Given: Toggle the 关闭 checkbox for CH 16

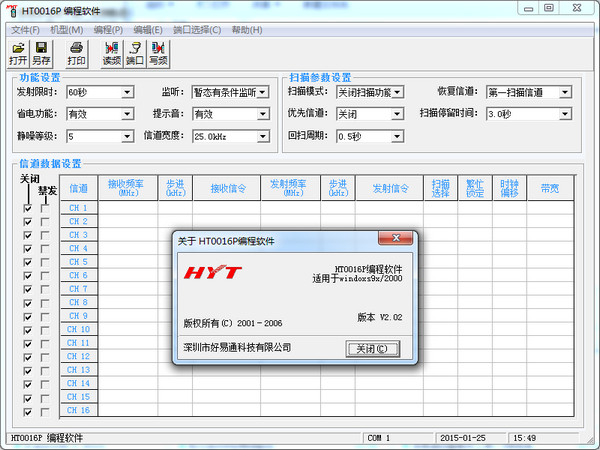Looking at the screenshot, I should point(27,410).
